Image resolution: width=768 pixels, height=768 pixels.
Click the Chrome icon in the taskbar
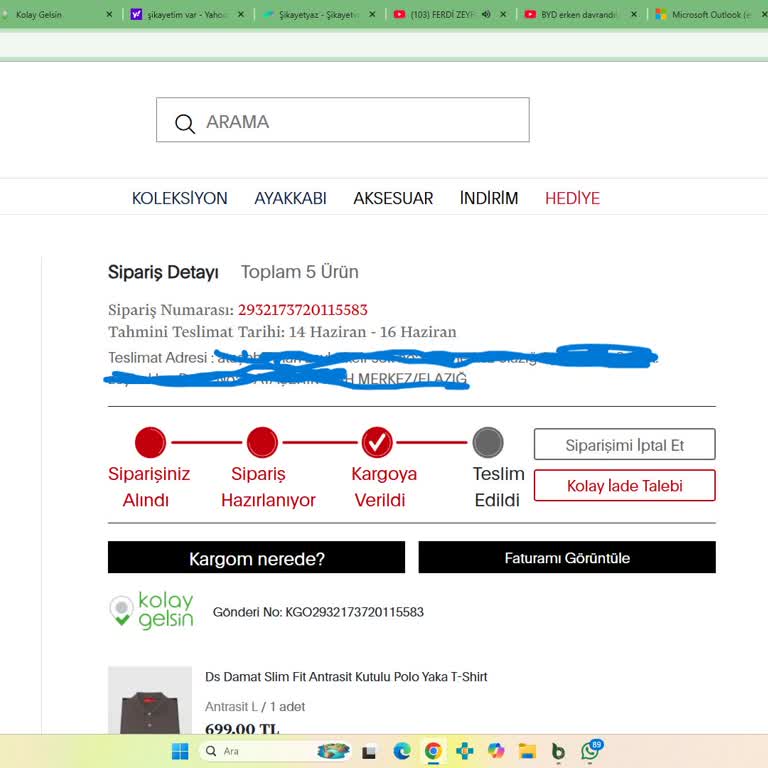click(433, 751)
